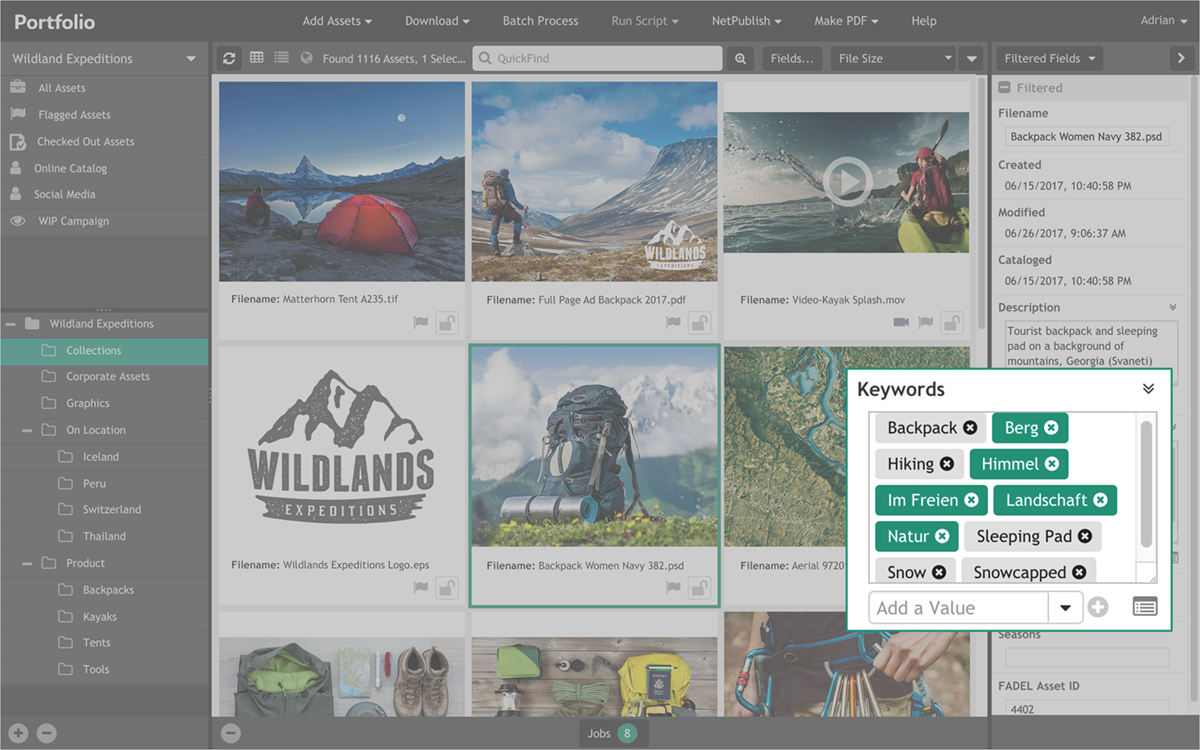The height and width of the screenshot is (750, 1200).
Task: Flag the Wildlands Expeditions Logo.eps asset
Action: [x=421, y=587]
